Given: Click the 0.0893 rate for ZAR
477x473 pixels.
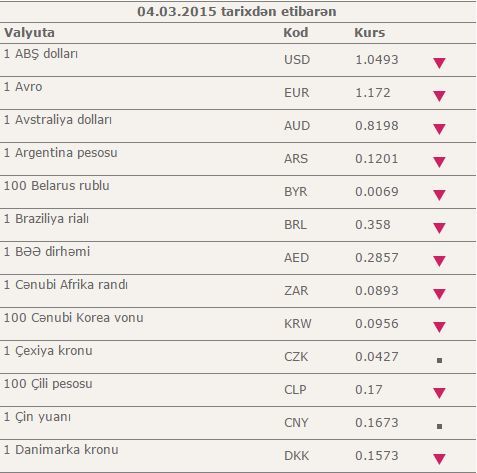Looking at the screenshot, I should (377, 291).
